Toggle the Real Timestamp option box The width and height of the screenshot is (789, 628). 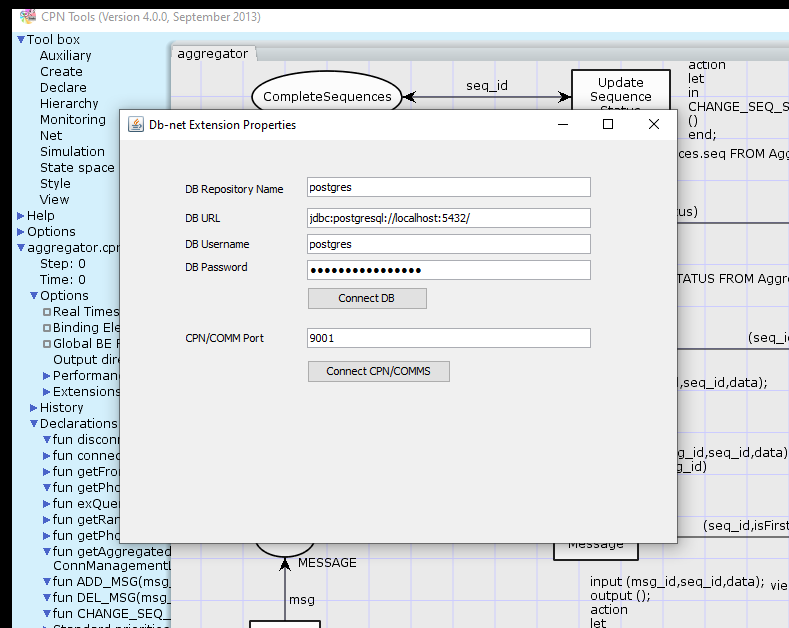[47, 312]
